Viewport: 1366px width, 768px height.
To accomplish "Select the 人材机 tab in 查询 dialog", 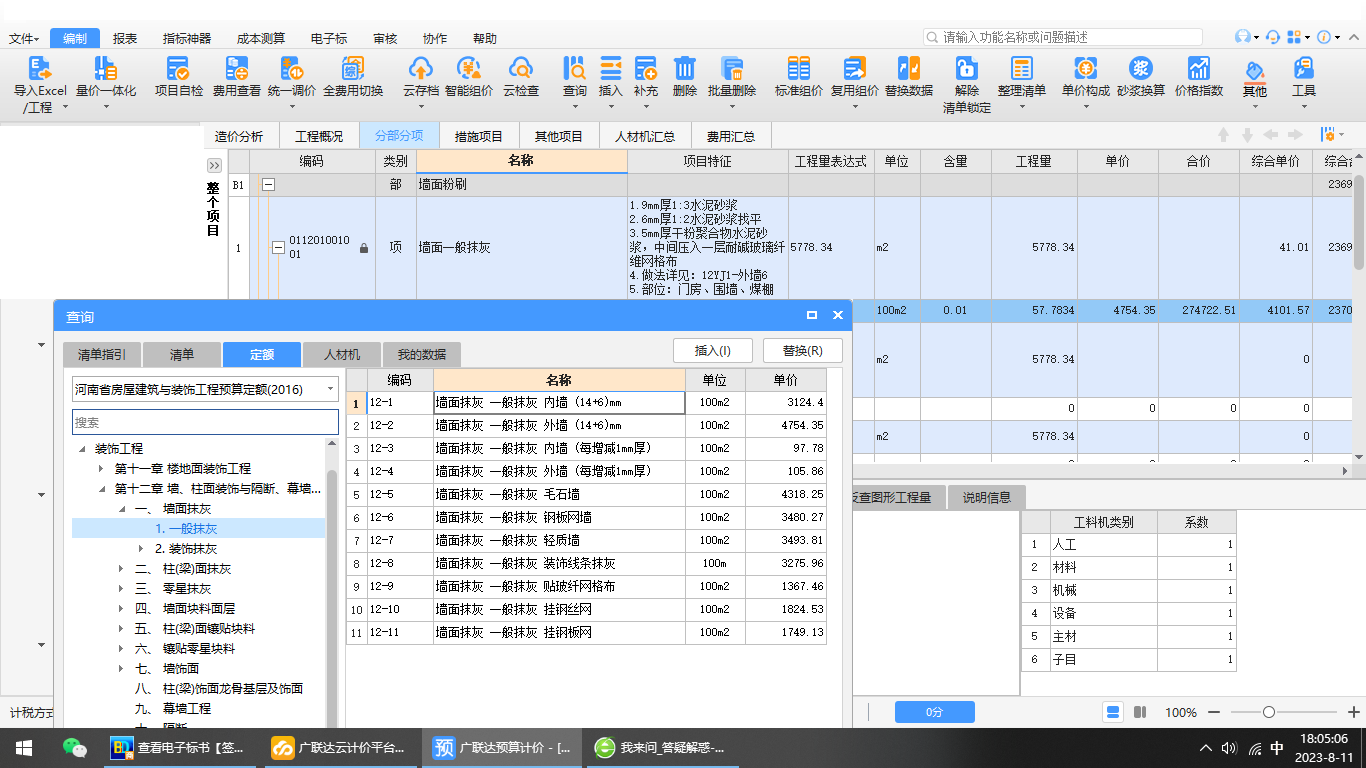I will pyautogui.click(x=342, y=354).
